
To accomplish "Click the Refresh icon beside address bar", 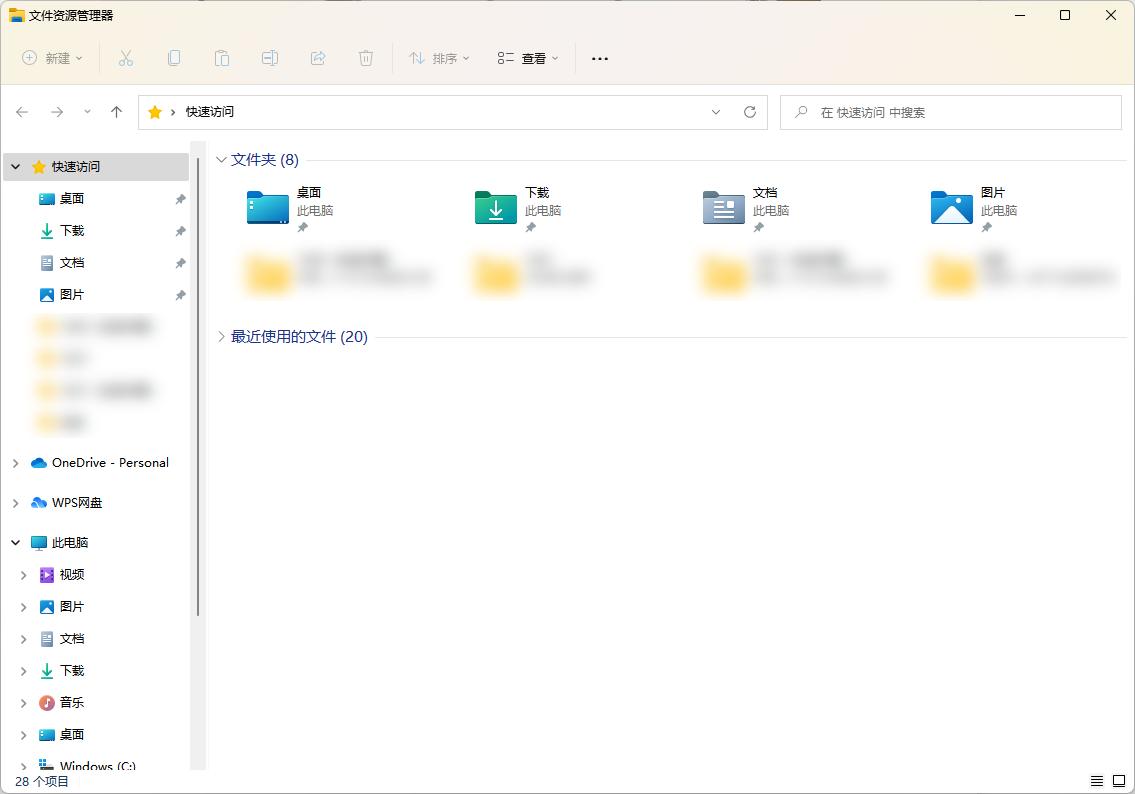I will coord(750,112).
